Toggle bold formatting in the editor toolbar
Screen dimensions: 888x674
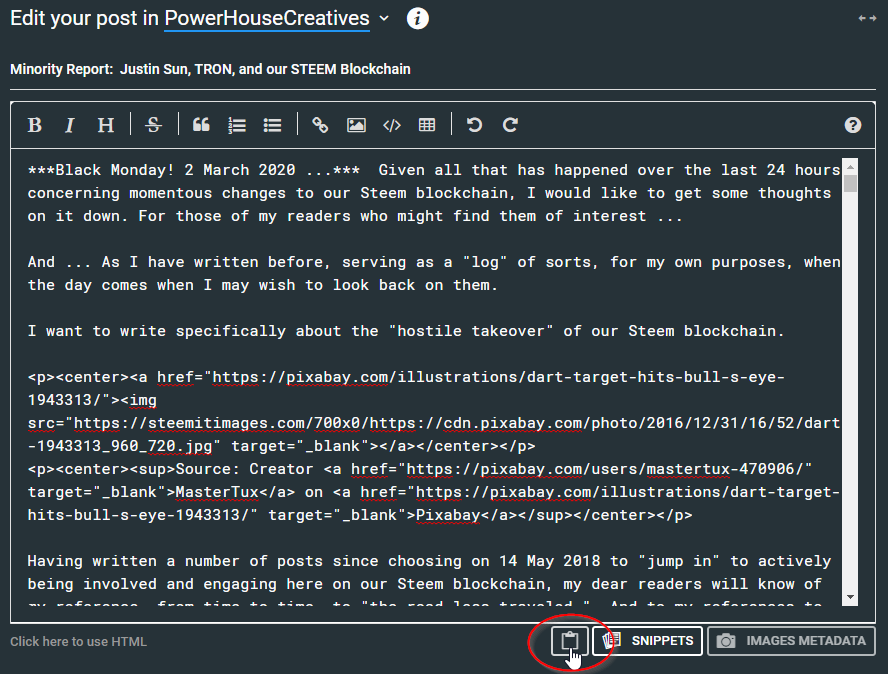point(34,125)
